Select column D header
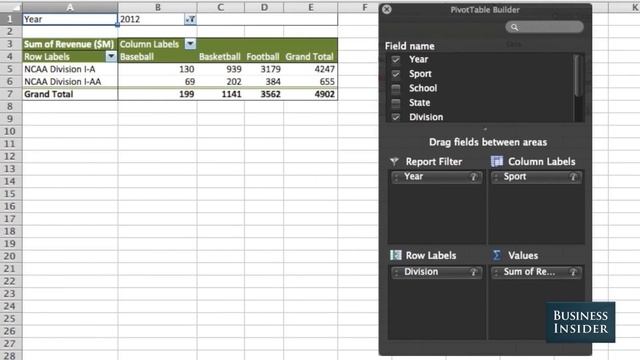Image resolution: width=640 pixels, height=360 pixels. [x=264, y=7]
